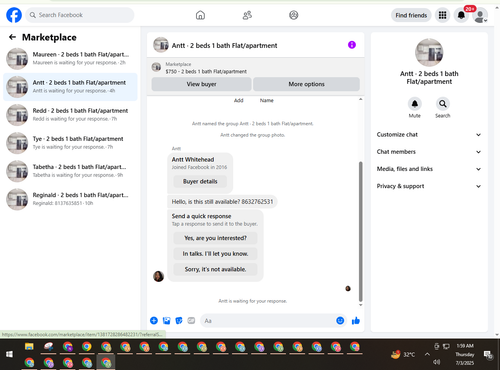Choose a sticker icon
Image resolution: width=500 pixels, height=370 pixels.
[179, 321]
